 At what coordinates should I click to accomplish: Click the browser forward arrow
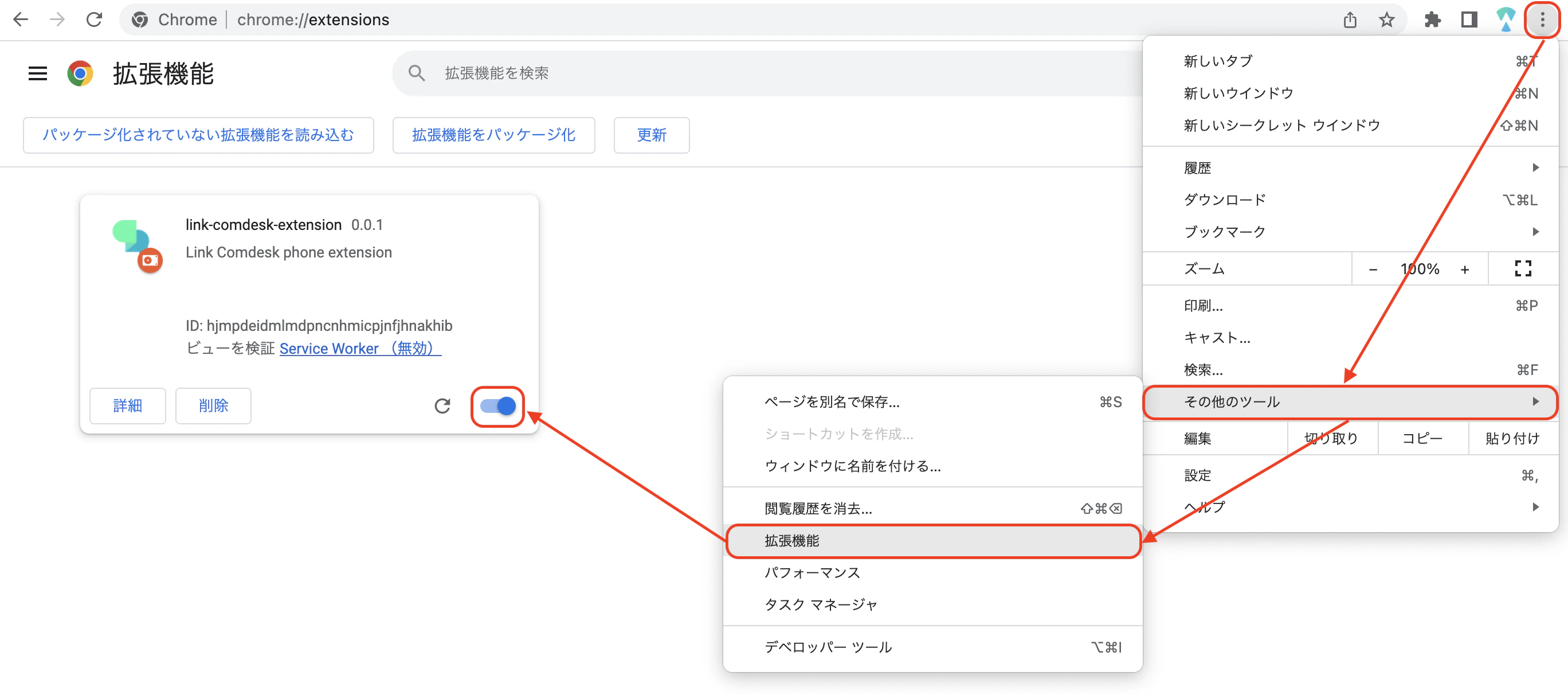click(x=57, y=19)
